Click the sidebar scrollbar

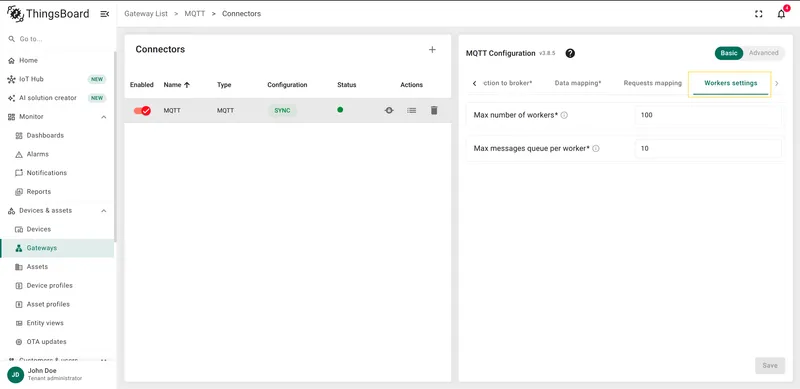click(115, 148)
